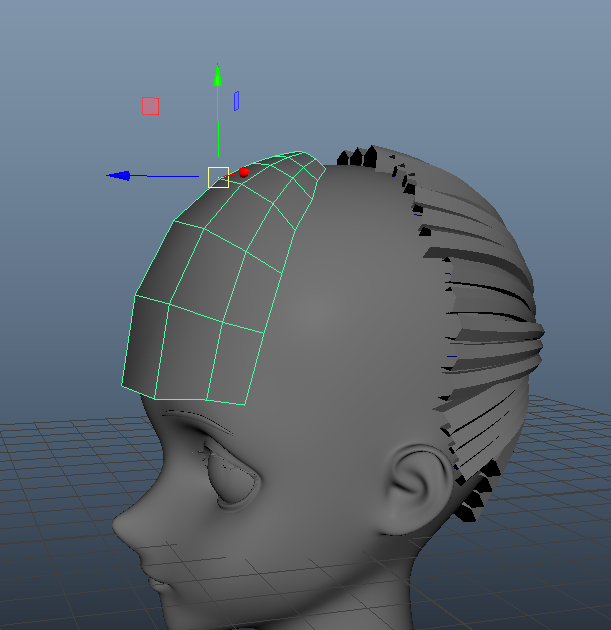Click the green Y-axis arrow tip
The width and height of the screenshot is (611, 630).
click(x=217, y=75)
